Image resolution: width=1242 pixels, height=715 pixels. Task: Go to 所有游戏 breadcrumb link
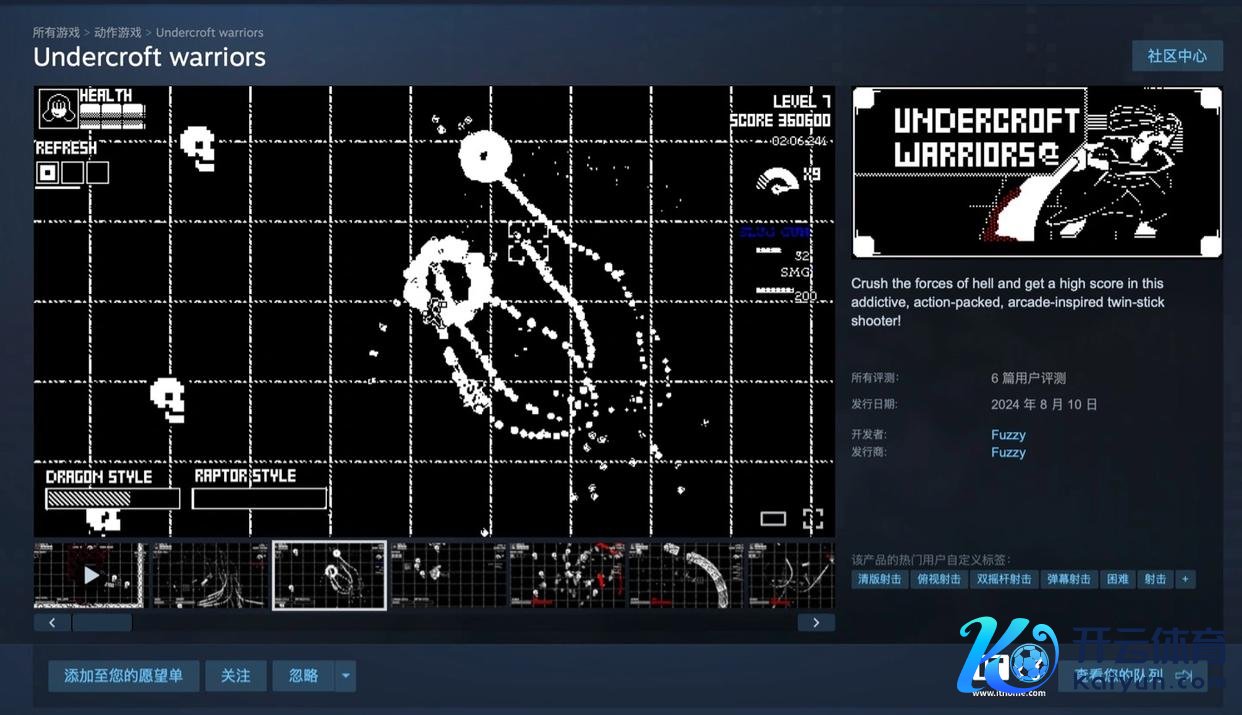point(56,32)
